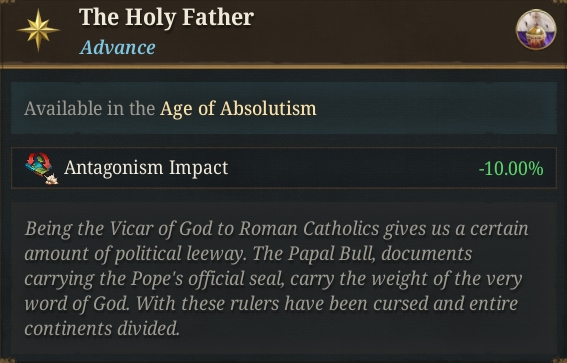Click the 'continents divided' text line
Image resolution: width=567 pixels, height=363 pixels.
coord(102,329)
